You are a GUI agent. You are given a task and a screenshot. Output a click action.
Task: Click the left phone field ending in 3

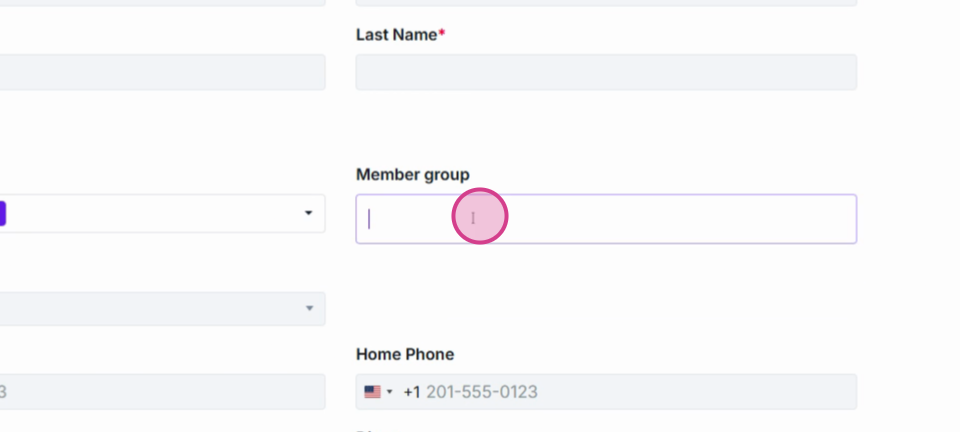coord(163,392)
